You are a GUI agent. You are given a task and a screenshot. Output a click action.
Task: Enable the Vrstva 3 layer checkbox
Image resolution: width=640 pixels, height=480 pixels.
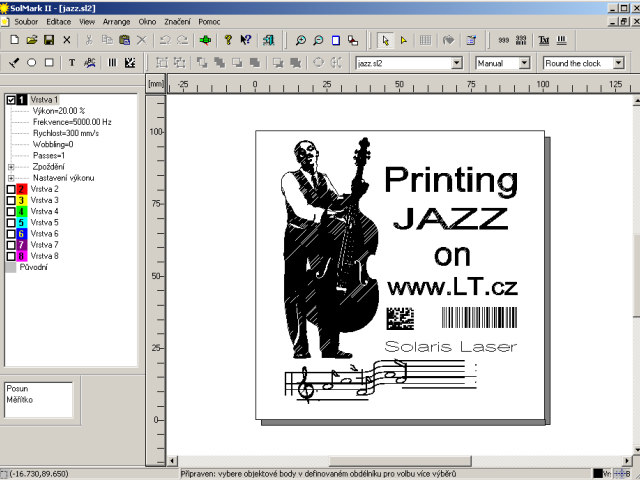(11, 200)
